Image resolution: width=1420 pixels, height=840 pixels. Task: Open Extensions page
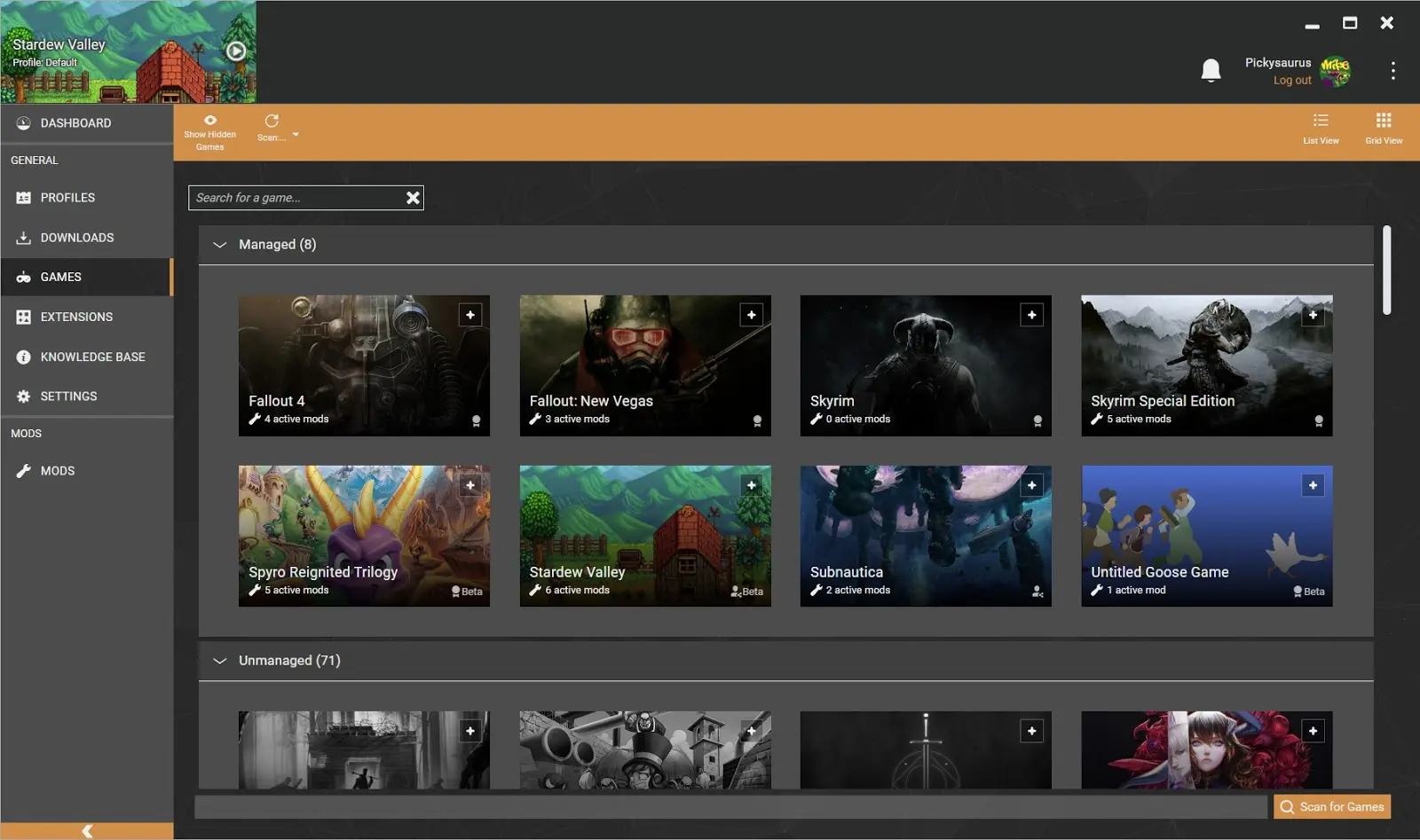pyautogui.click(x=86, y=317)
